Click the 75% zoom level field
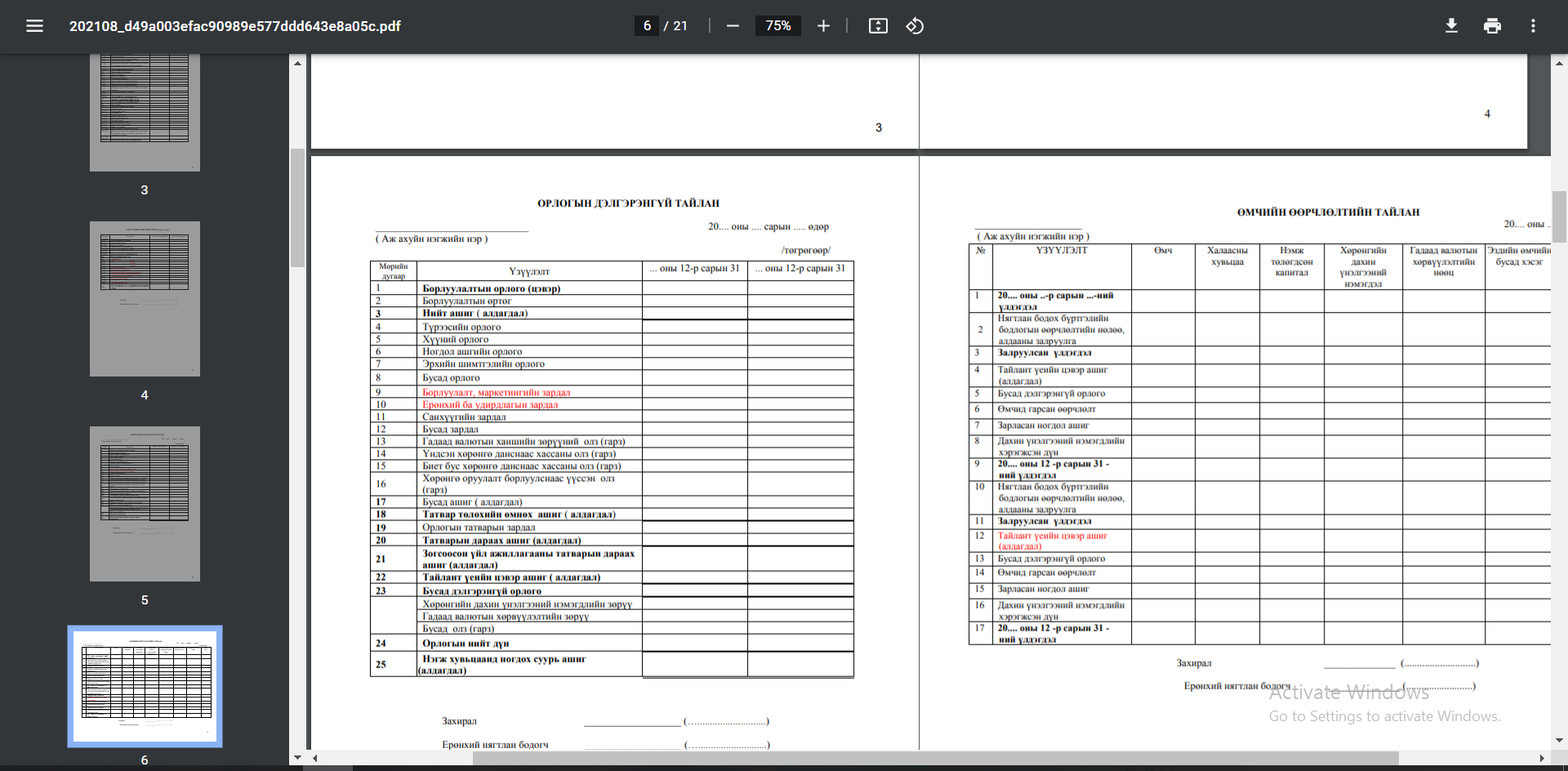This screenshot has width=1568, height=771. 777,26
